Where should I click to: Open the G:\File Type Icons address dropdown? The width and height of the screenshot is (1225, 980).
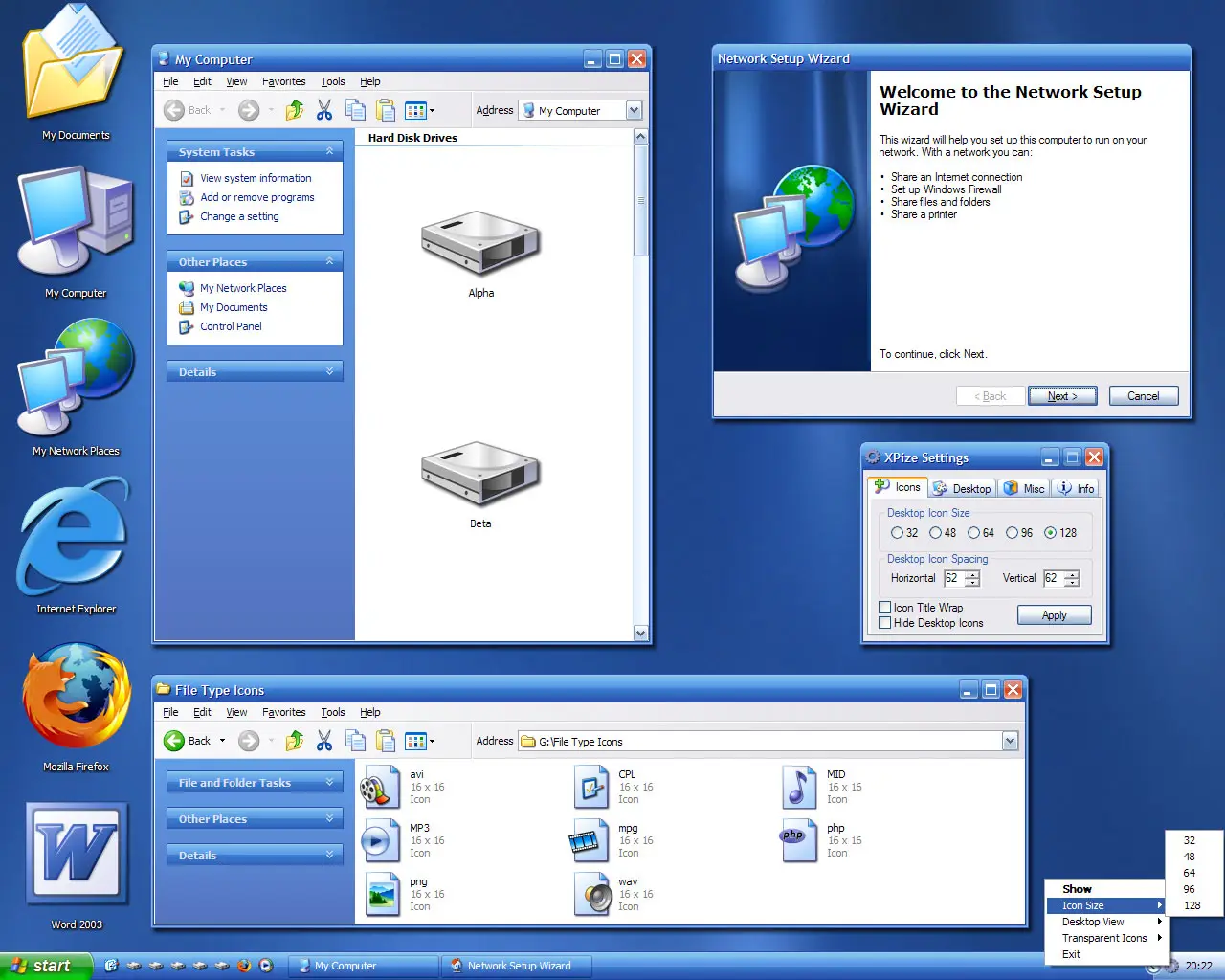(x=1010, y=741)
